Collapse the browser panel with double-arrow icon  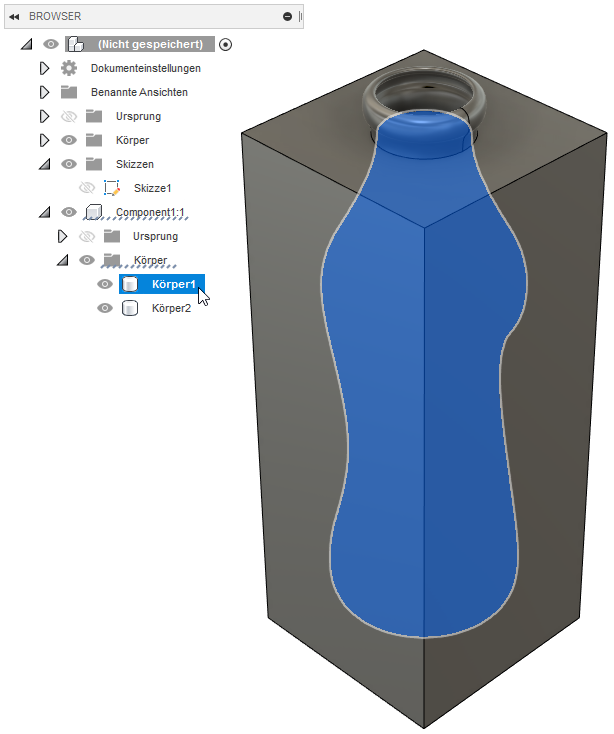point(14,17)
